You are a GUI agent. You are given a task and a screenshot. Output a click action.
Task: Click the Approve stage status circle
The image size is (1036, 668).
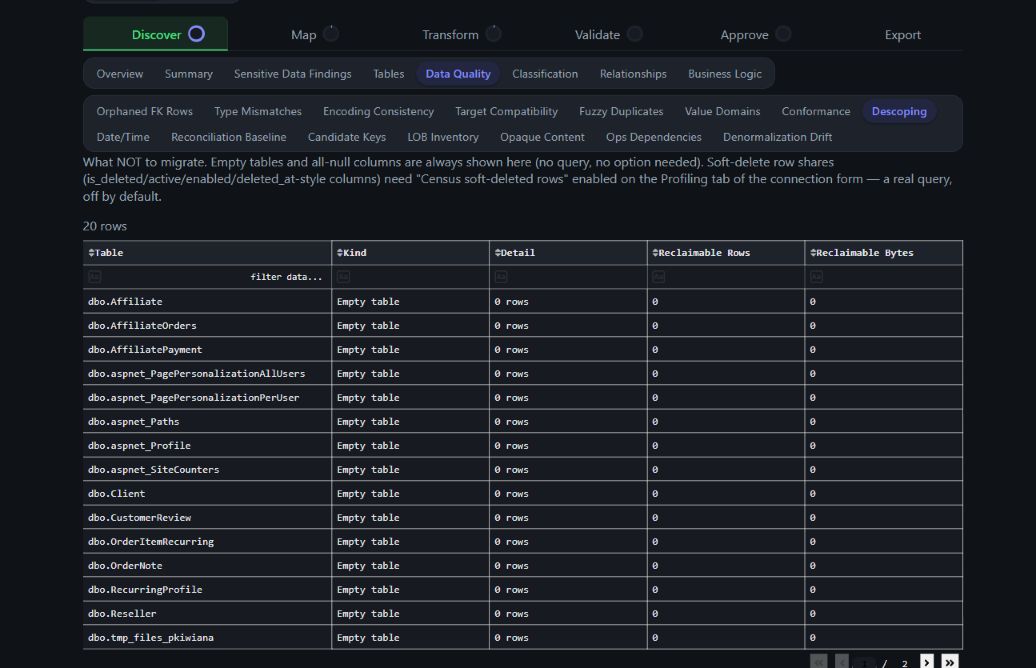tap(783, 34)
